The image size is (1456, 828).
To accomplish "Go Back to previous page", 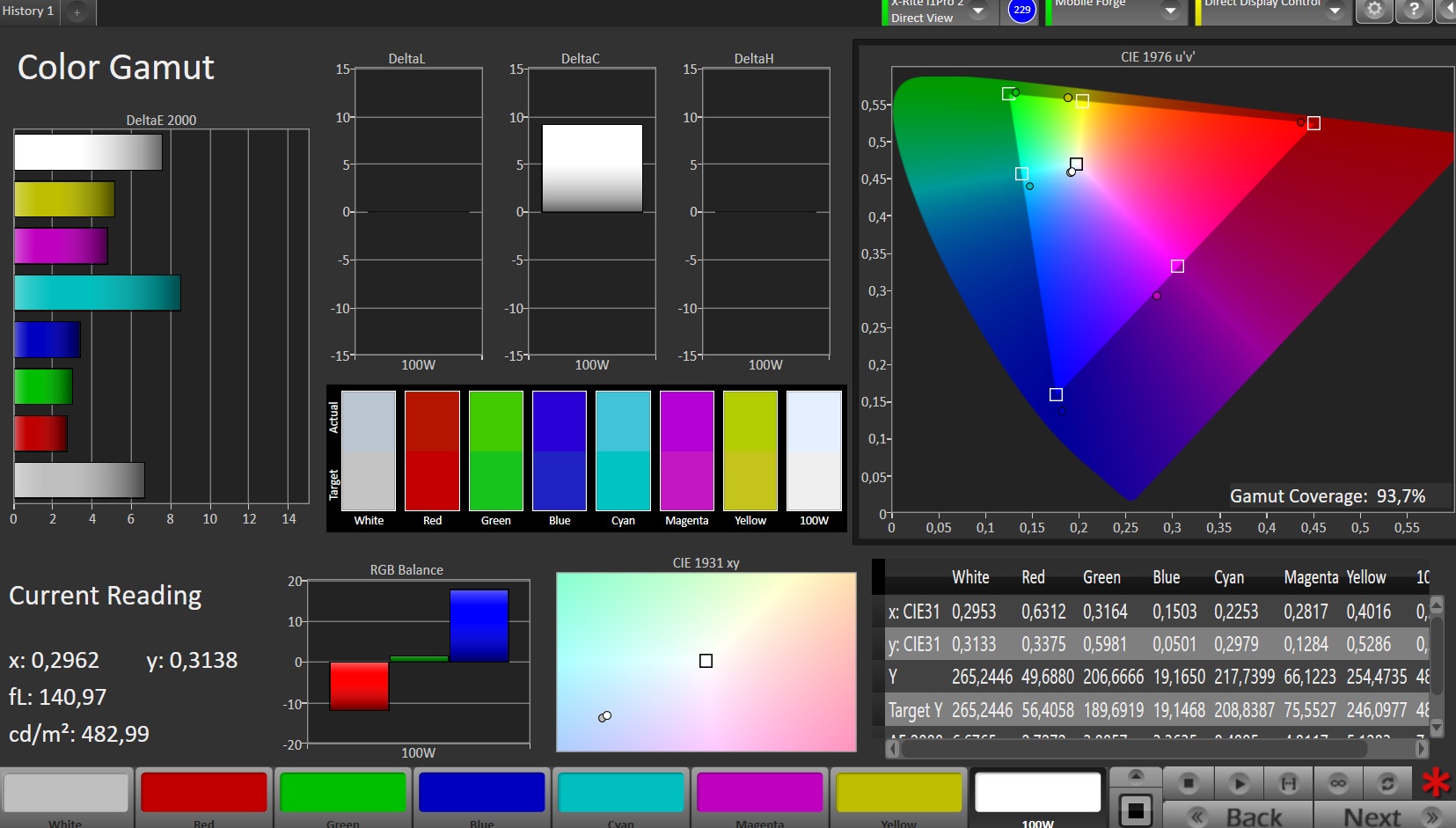I will [x=1238, y=816].
